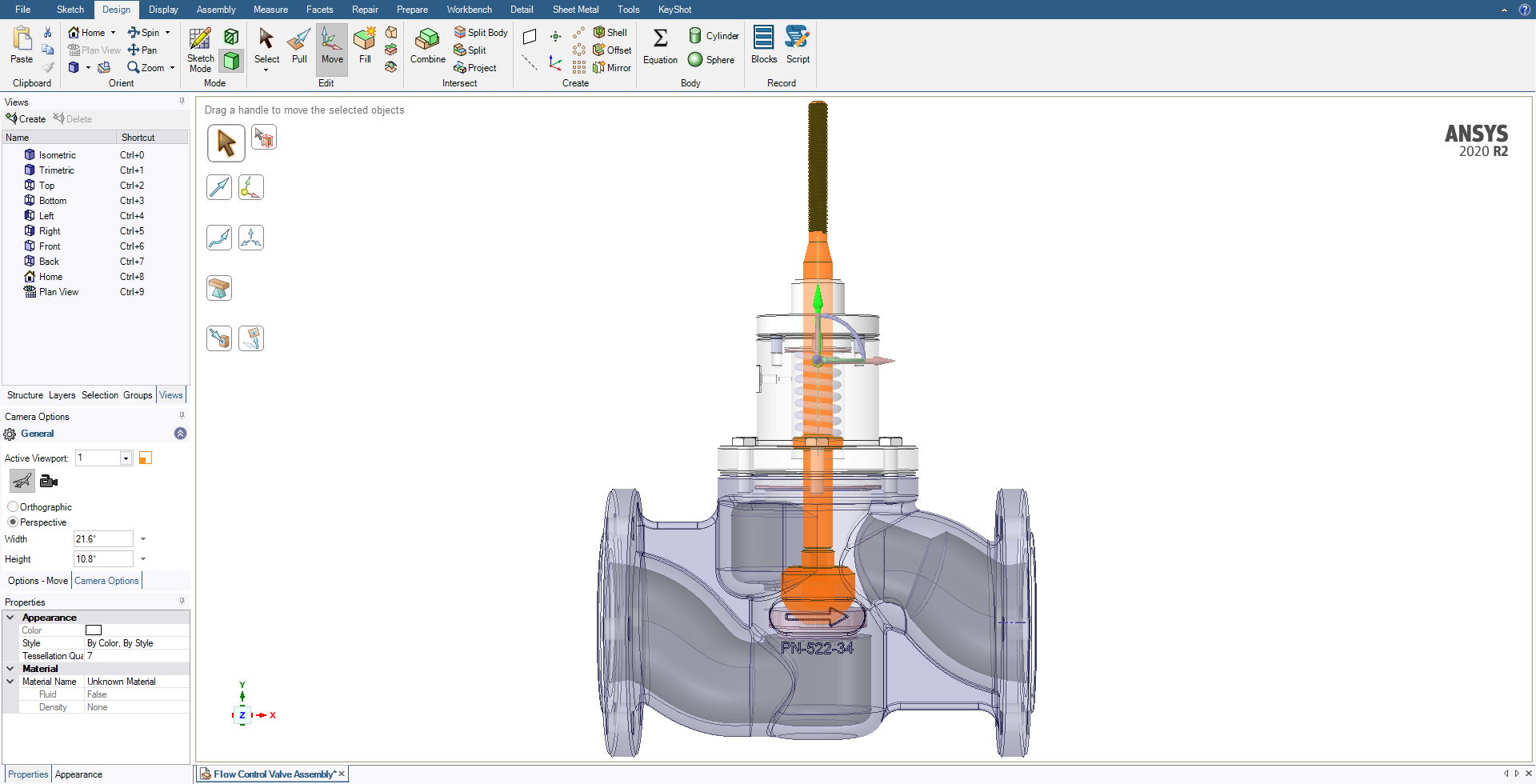Open the Equation tool
Viewport: 1536px width, 784px height.
coord(660,46)
